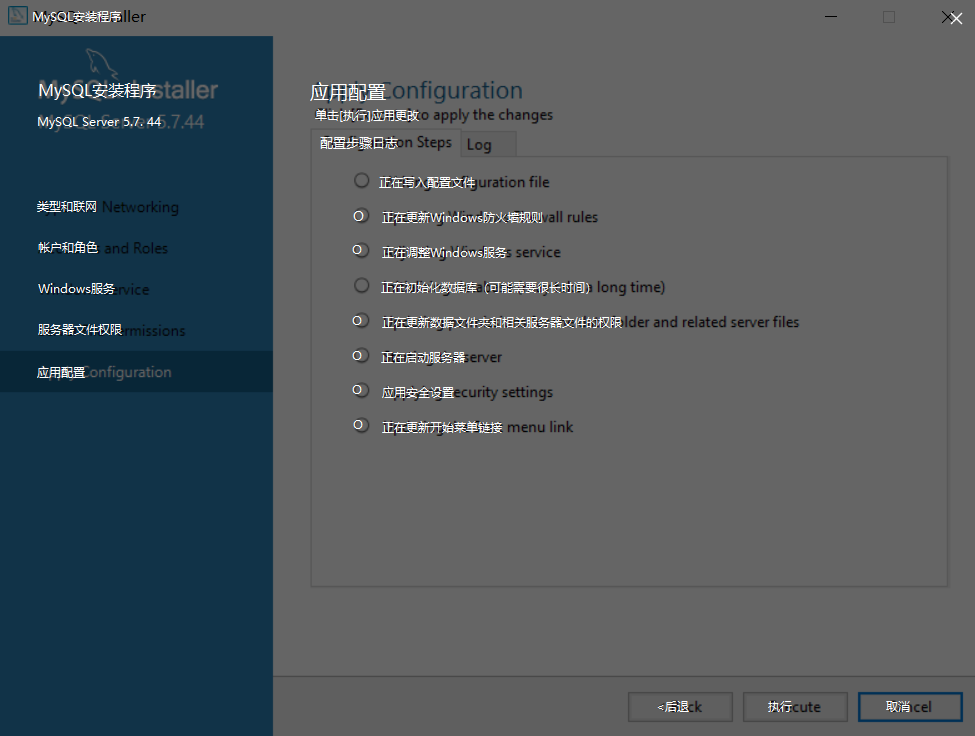Select the 应用安全设置 step radio circle
This screenshot has height=736, width=975.
(361, 390)
